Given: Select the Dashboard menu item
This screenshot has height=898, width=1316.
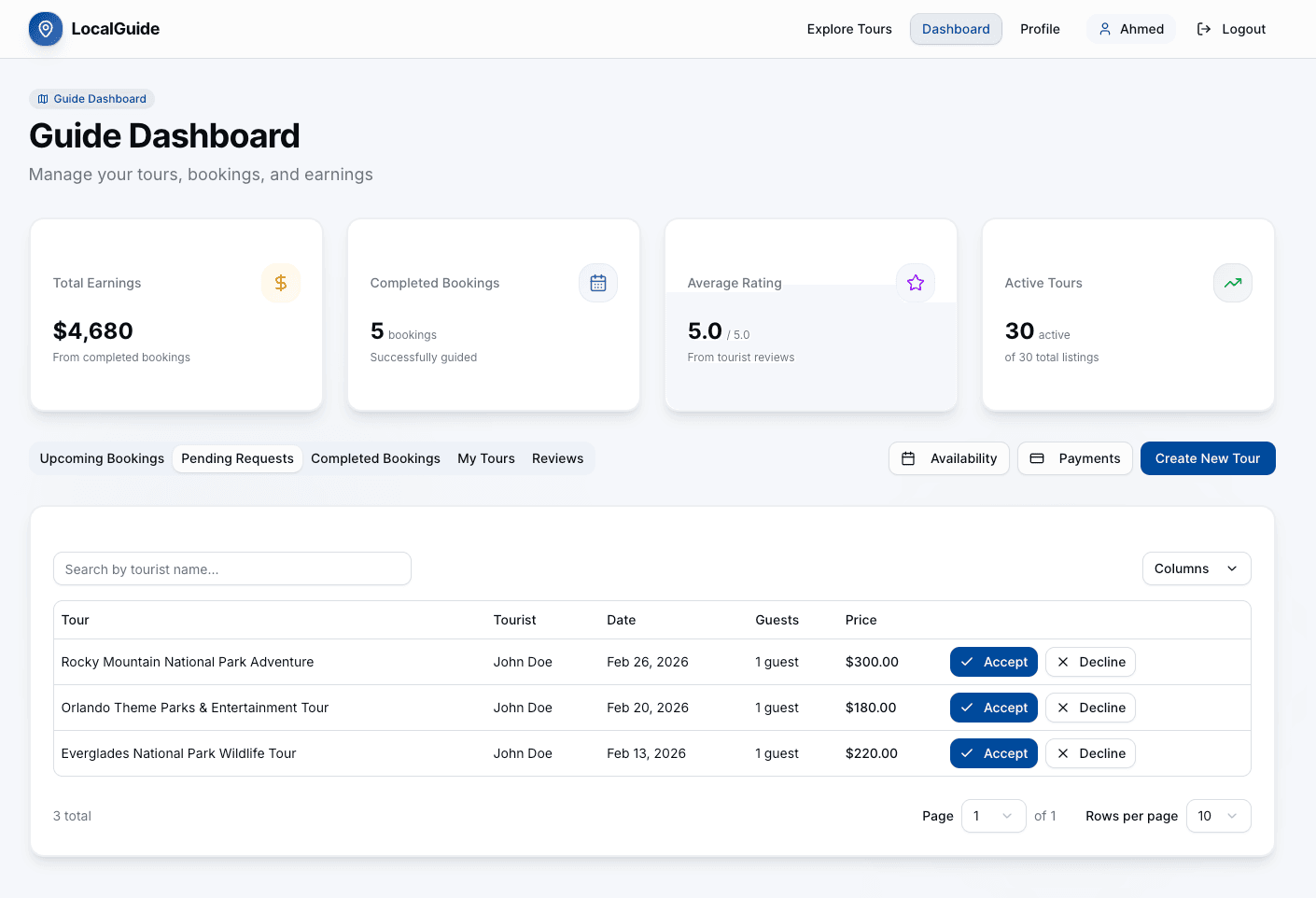Looking at the screenshot, I should coord(956,29).
